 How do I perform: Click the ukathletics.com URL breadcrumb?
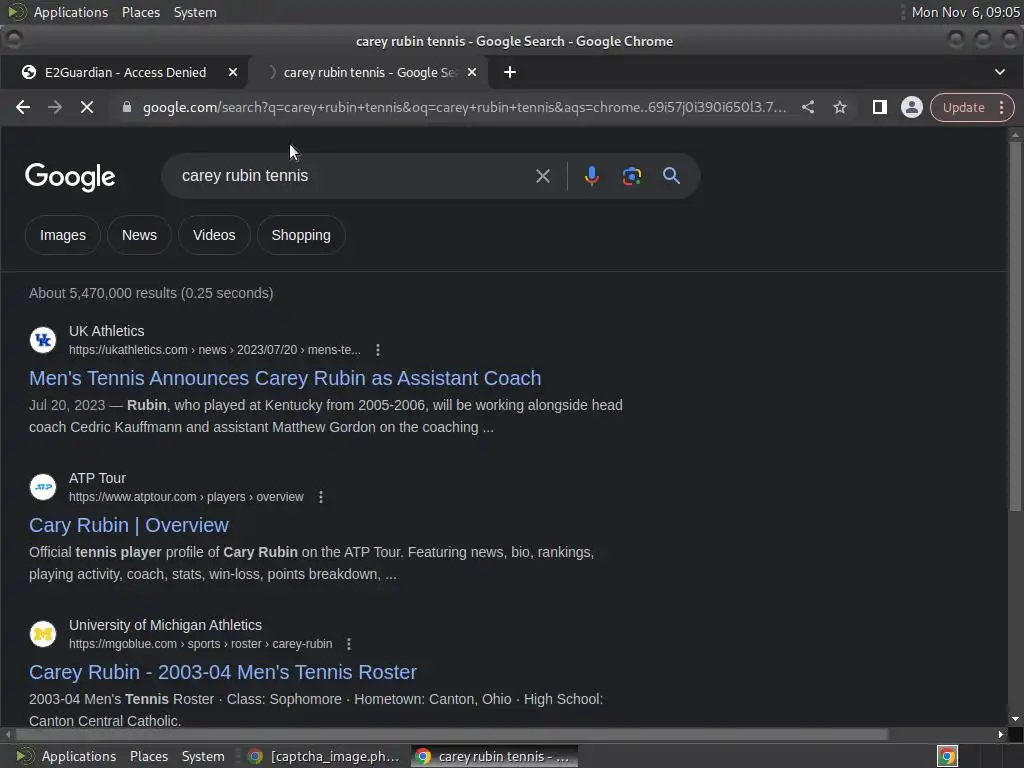click(215, 350)
